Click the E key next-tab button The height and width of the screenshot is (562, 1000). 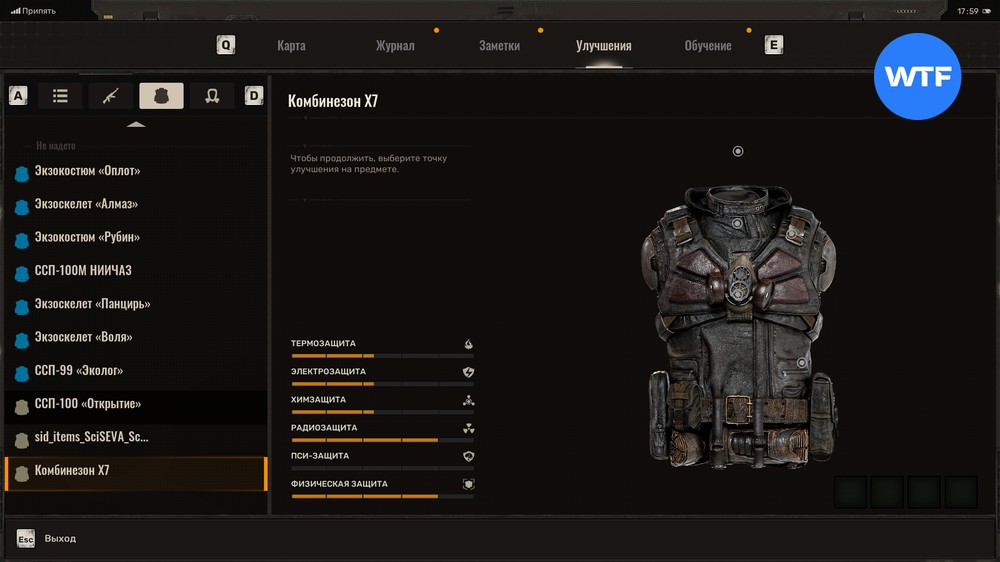773,45
